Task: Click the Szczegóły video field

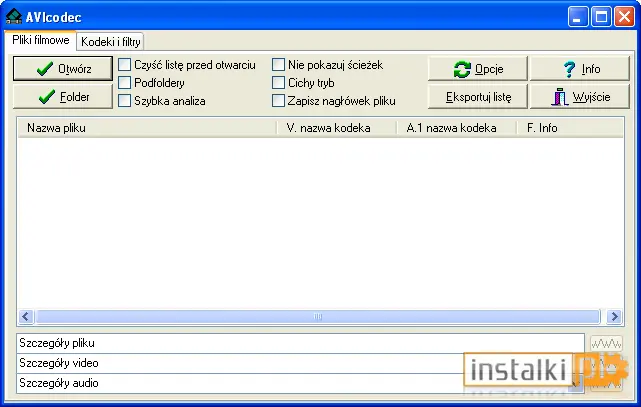Action: (x=300, y=363)
